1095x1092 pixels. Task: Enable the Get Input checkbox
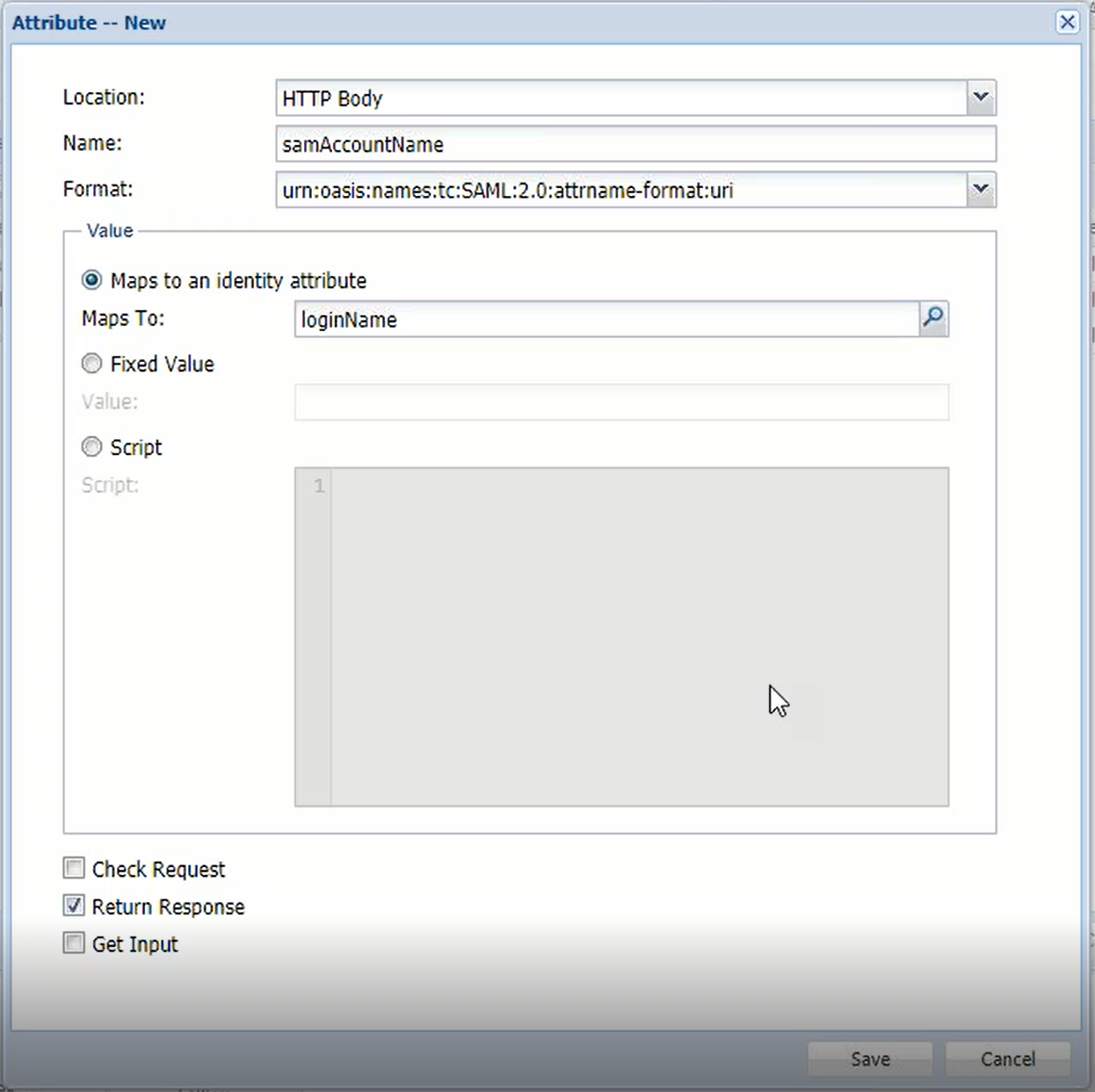click(x=75, y=944)
